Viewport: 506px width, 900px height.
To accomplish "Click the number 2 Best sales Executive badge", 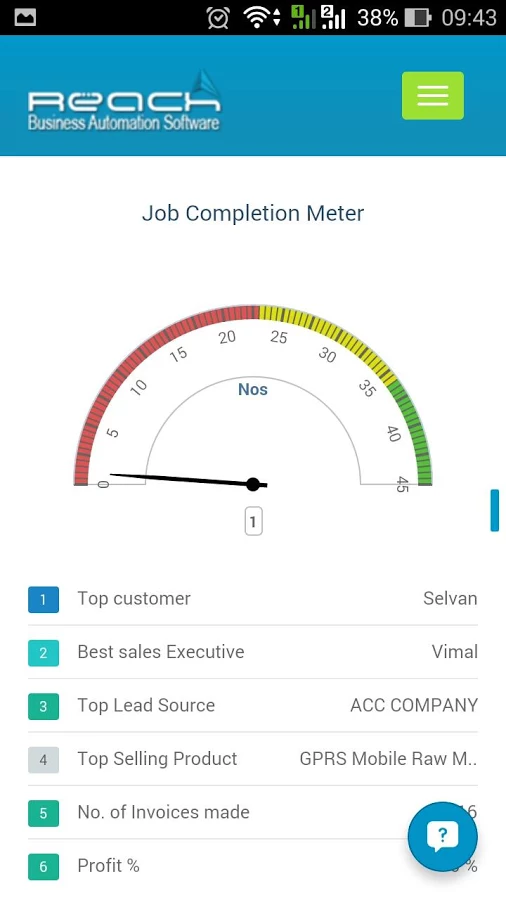I will pos(44,652).
